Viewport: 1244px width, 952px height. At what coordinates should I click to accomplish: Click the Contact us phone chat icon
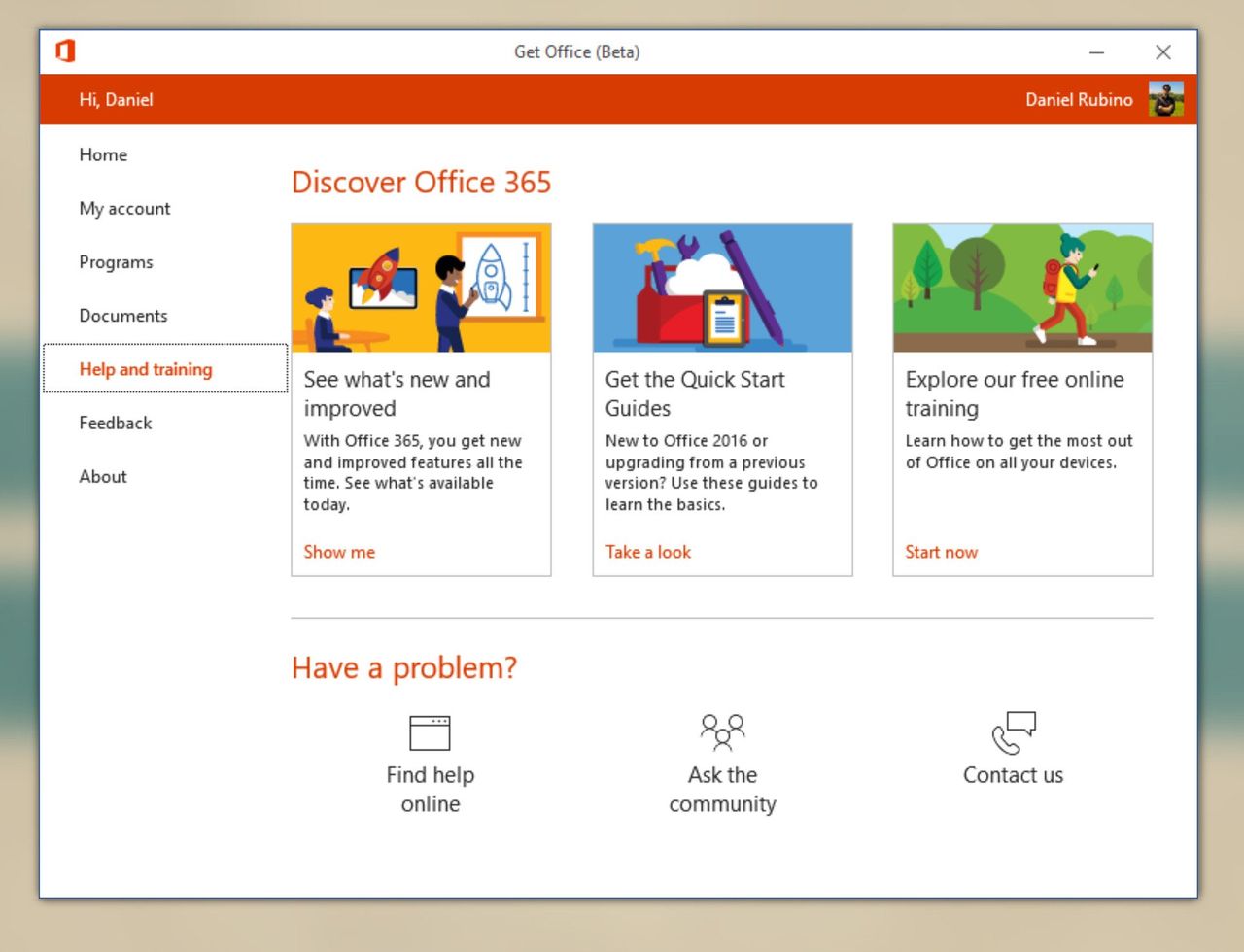pyautogui.click(x=1014, y=732)
